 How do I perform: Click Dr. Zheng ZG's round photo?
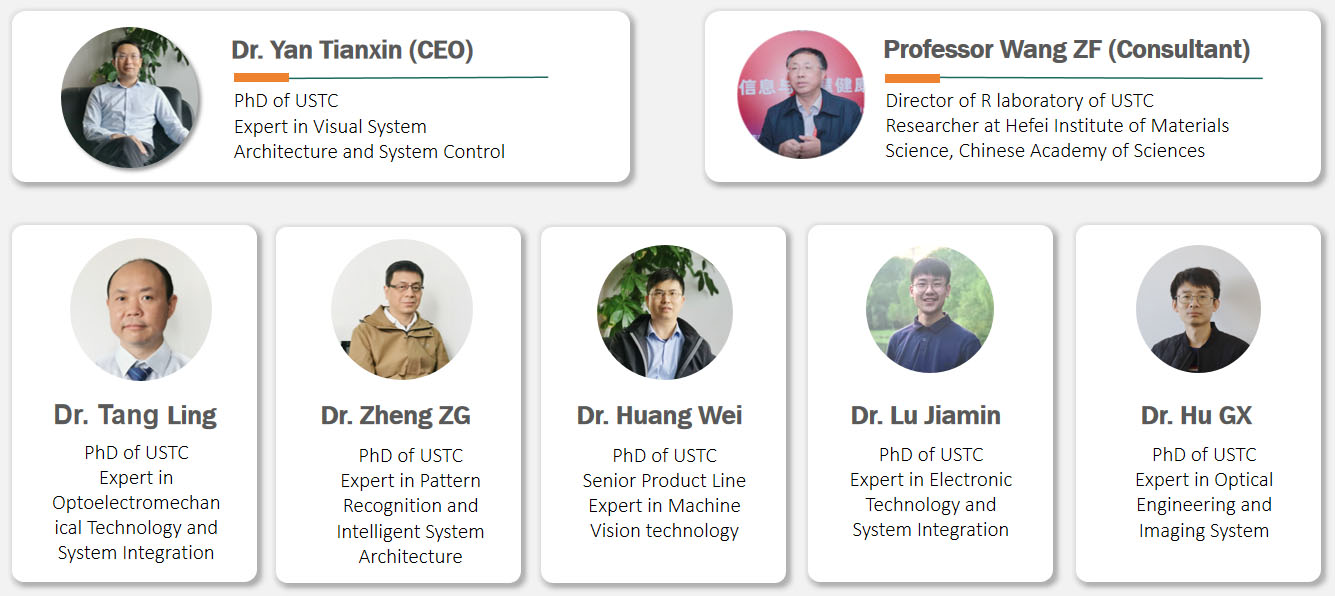click(399, 309)
